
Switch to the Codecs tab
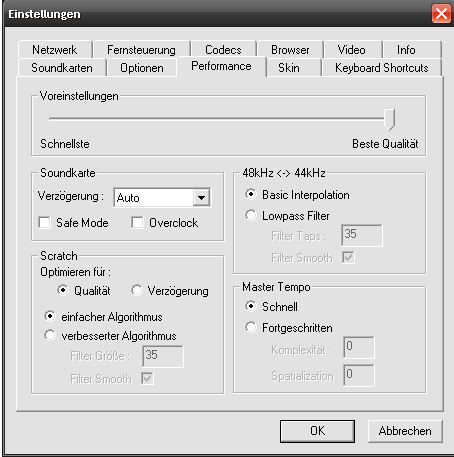[x=223, y=50]
